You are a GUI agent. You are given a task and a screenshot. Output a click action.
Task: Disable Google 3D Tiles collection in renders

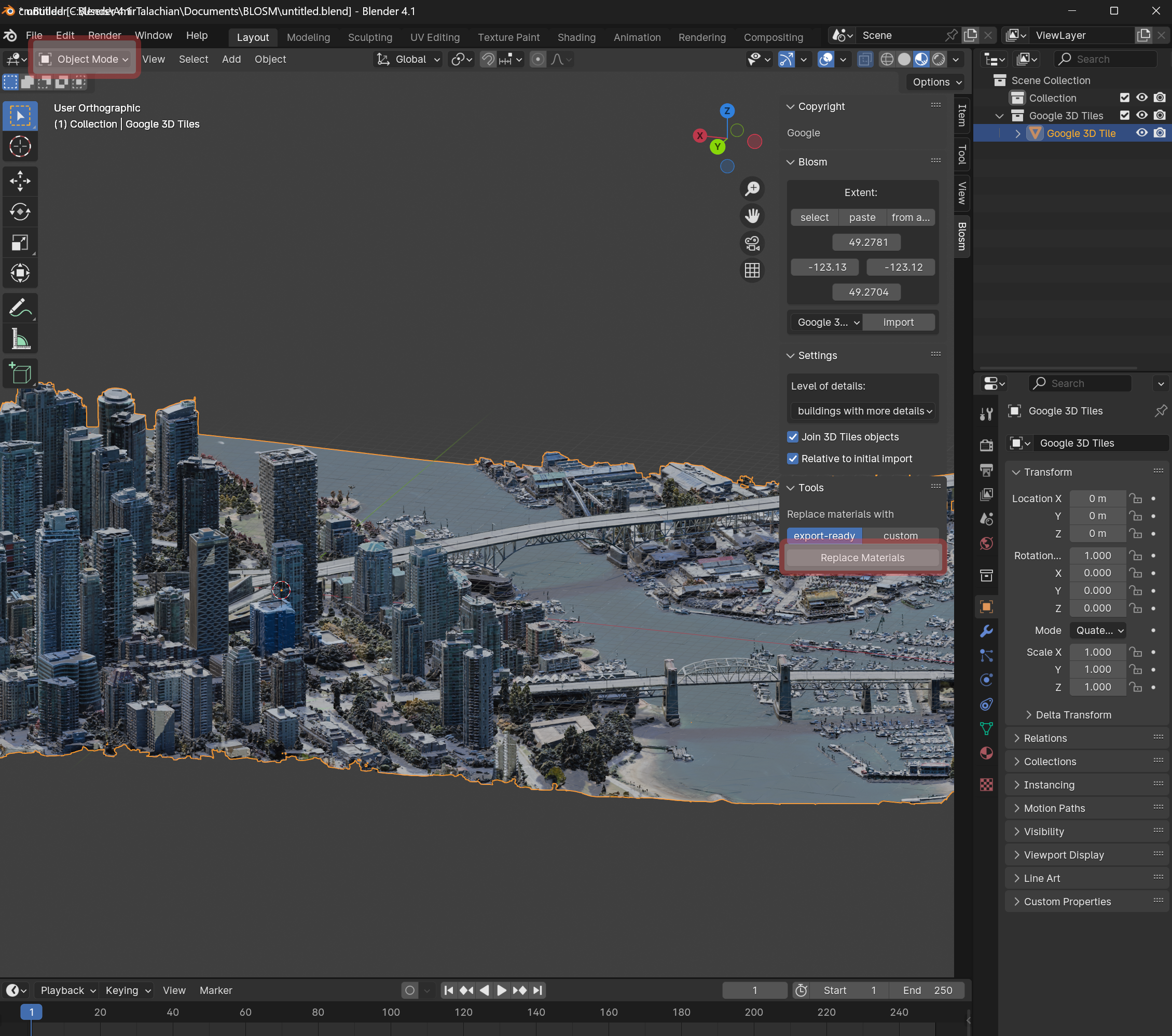click(x=1160, y=115)
